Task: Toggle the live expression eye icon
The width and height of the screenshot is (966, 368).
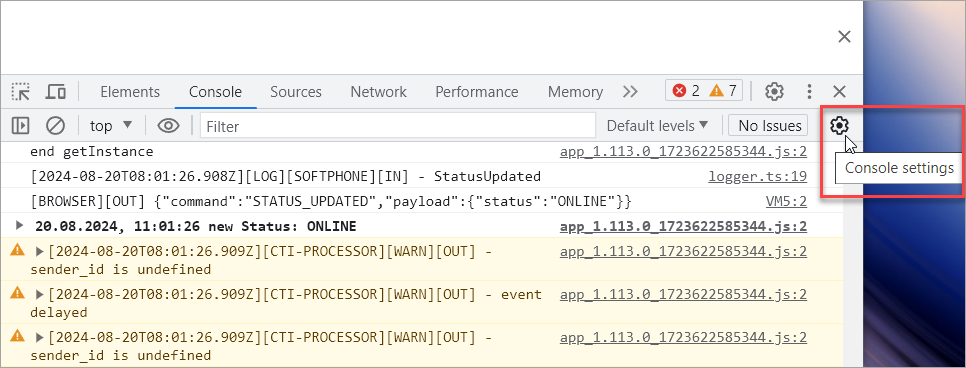Action: point(168,126)
